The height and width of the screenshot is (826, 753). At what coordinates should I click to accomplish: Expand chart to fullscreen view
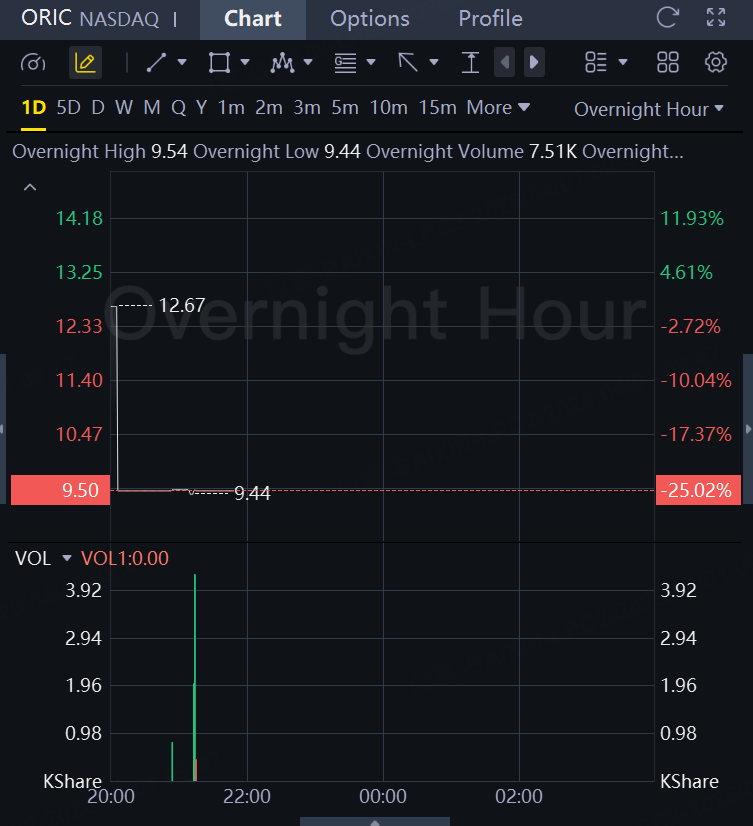(716, 18)
